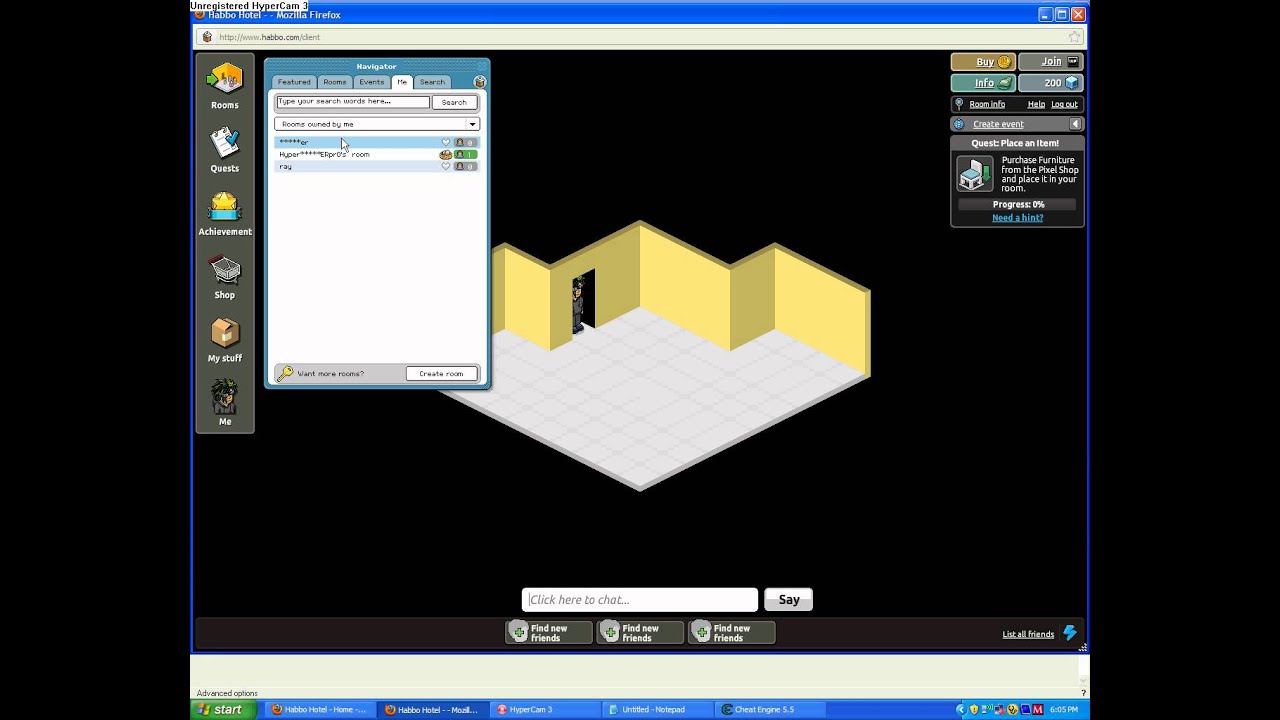Screen dimensions: 1280x720
Task: Open the Windows start button
Action: [x=225, y=710]
